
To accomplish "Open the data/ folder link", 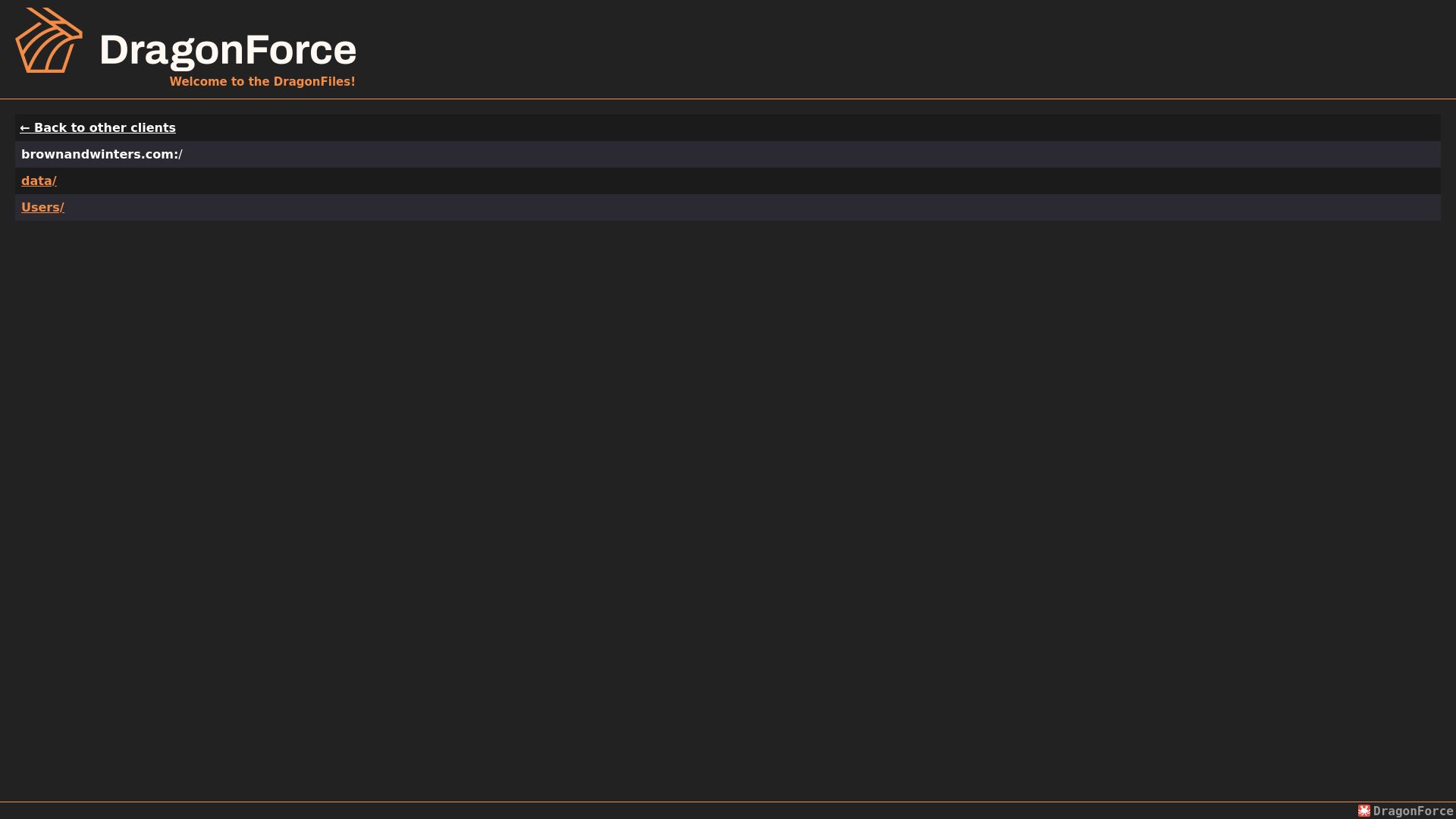I will click(39, 180).
